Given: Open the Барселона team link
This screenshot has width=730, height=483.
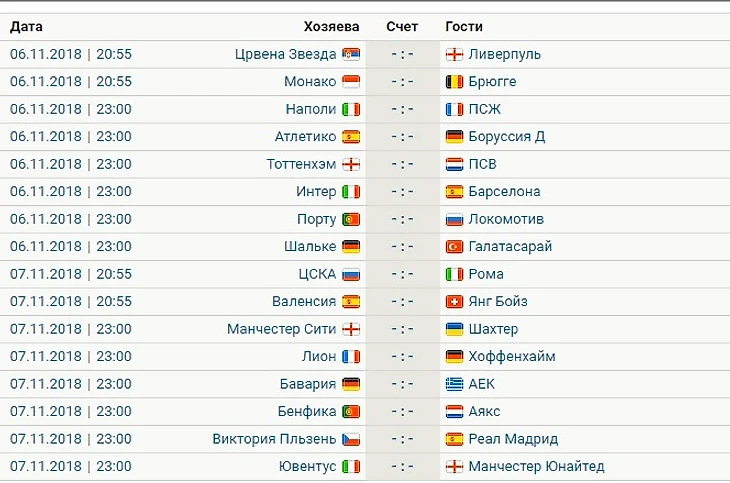Looking at the screenshot, I should [x=504, y=191].
